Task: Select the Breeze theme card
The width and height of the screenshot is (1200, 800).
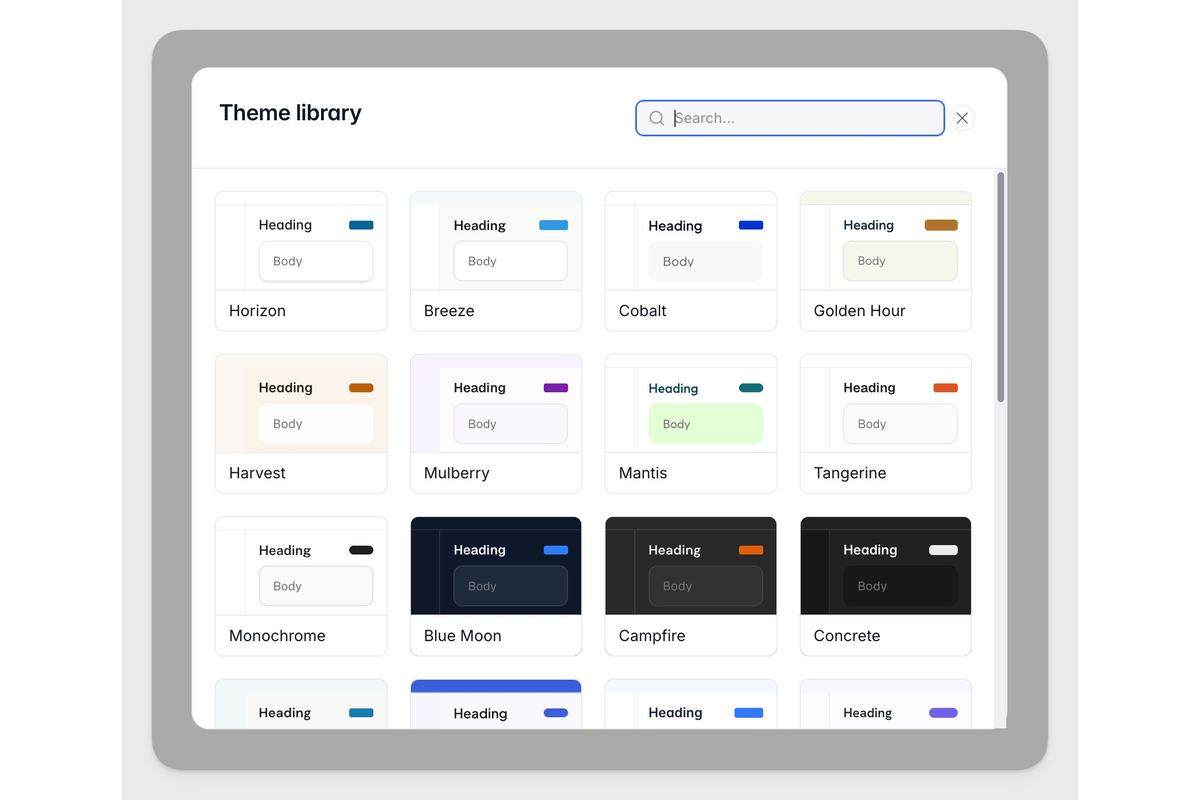Action: click(496, 261)
